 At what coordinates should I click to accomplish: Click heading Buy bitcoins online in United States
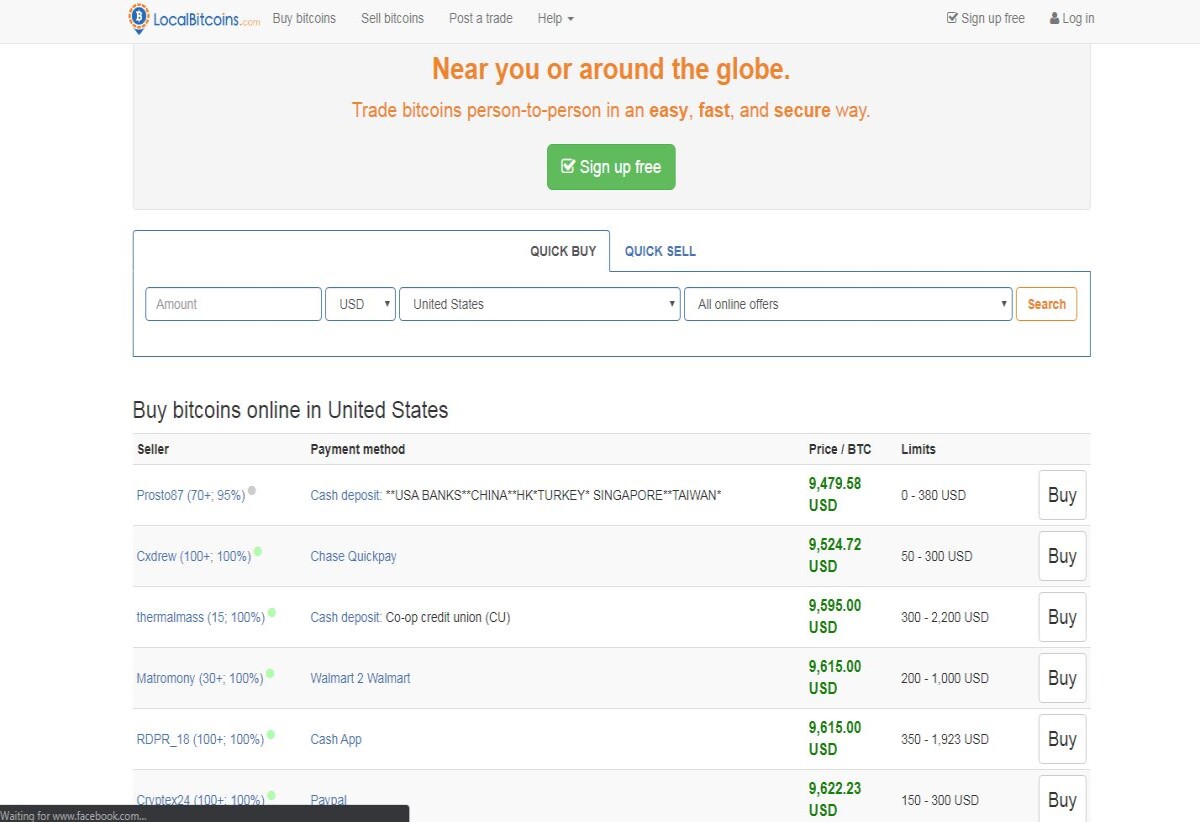(x=290, y=410)
